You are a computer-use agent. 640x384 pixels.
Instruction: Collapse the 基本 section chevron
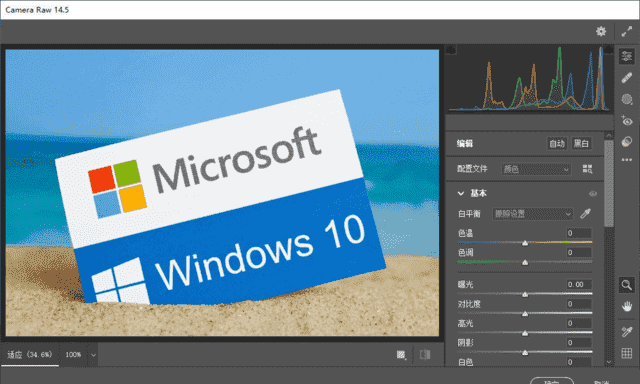coord(461,193)
